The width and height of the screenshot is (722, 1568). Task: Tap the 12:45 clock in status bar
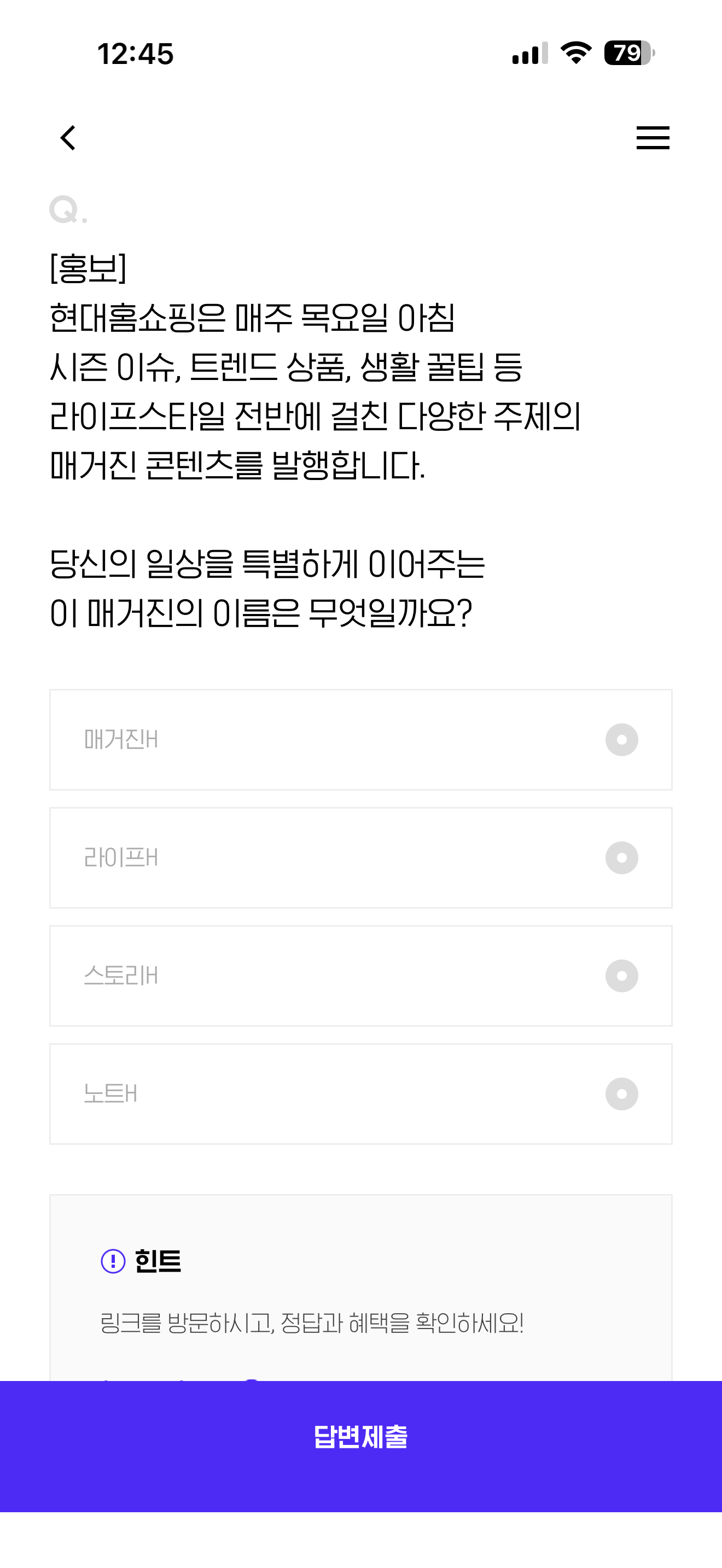tap(135, 54)
